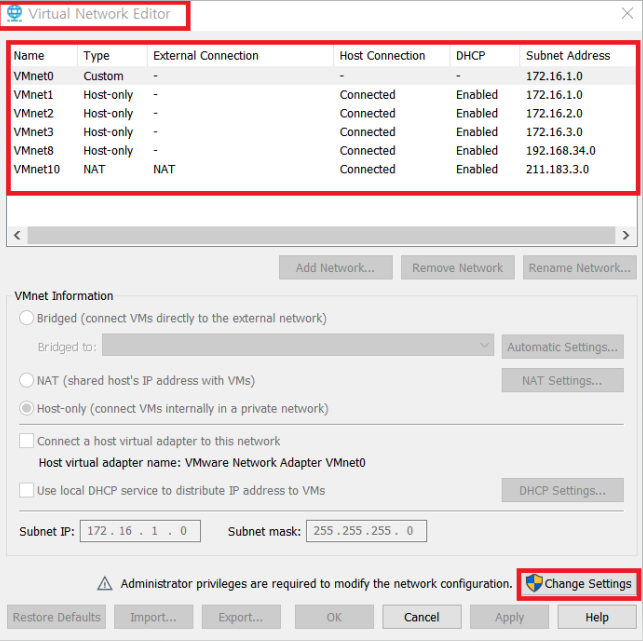The height and width of the screenshot is (641, 643).
Task: Click the Apply button
Action: pyautogui.click(x=509, y=617)
